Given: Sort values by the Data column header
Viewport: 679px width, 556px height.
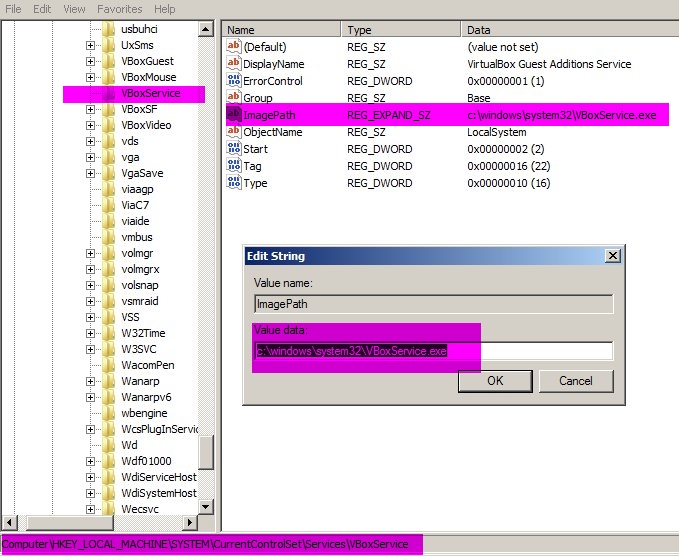Looking at the screenshot, I should coord(570,30).
